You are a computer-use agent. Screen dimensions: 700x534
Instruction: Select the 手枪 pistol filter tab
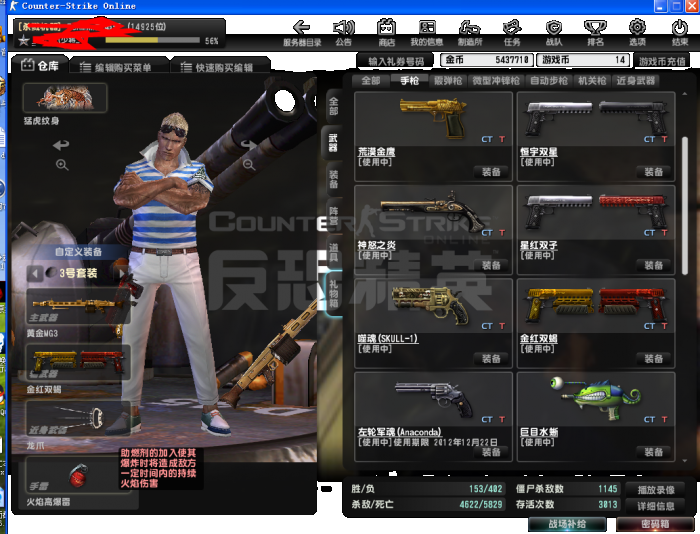coord(409,81)
